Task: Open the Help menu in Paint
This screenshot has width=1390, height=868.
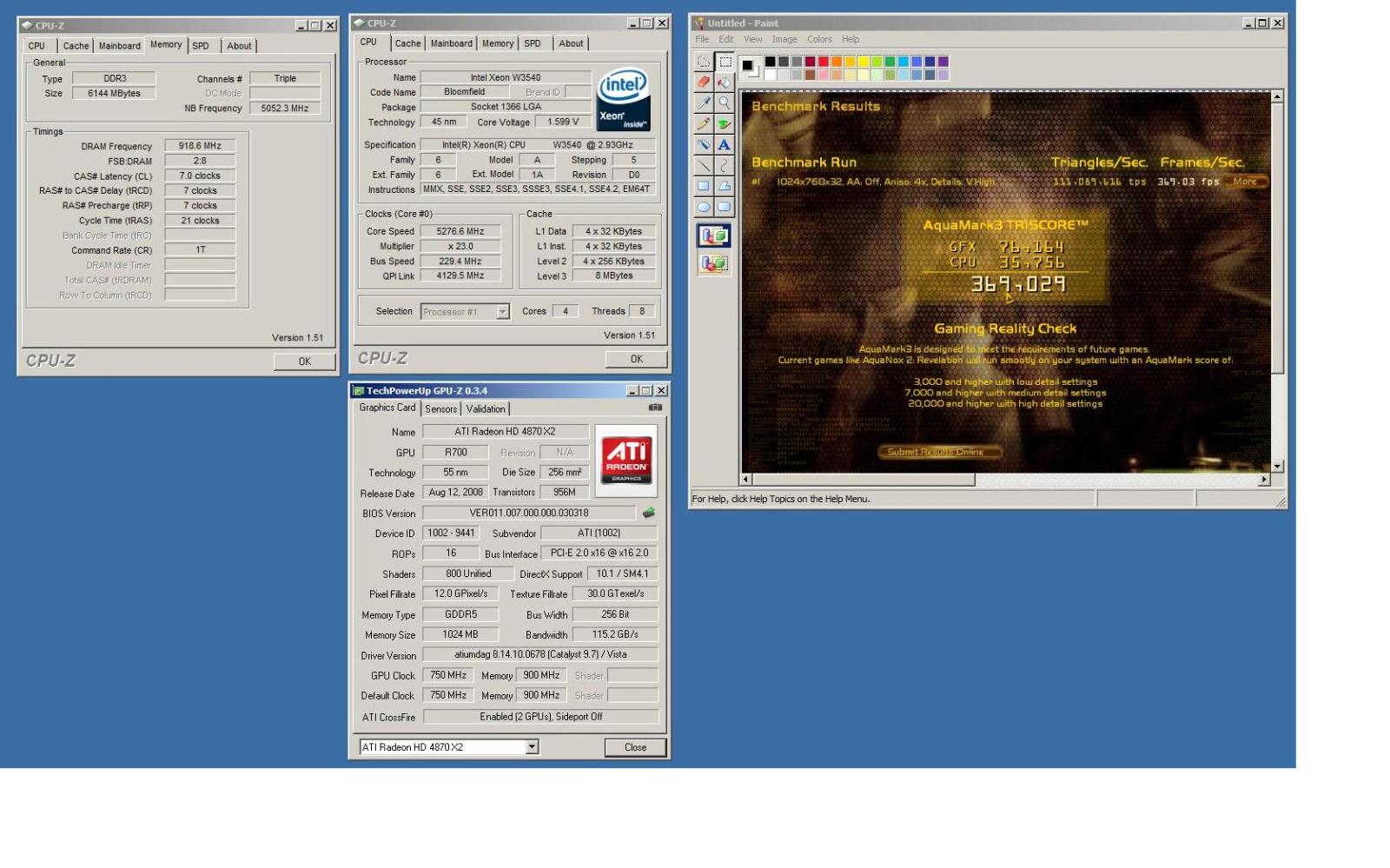Action: [x=851, y=39]
